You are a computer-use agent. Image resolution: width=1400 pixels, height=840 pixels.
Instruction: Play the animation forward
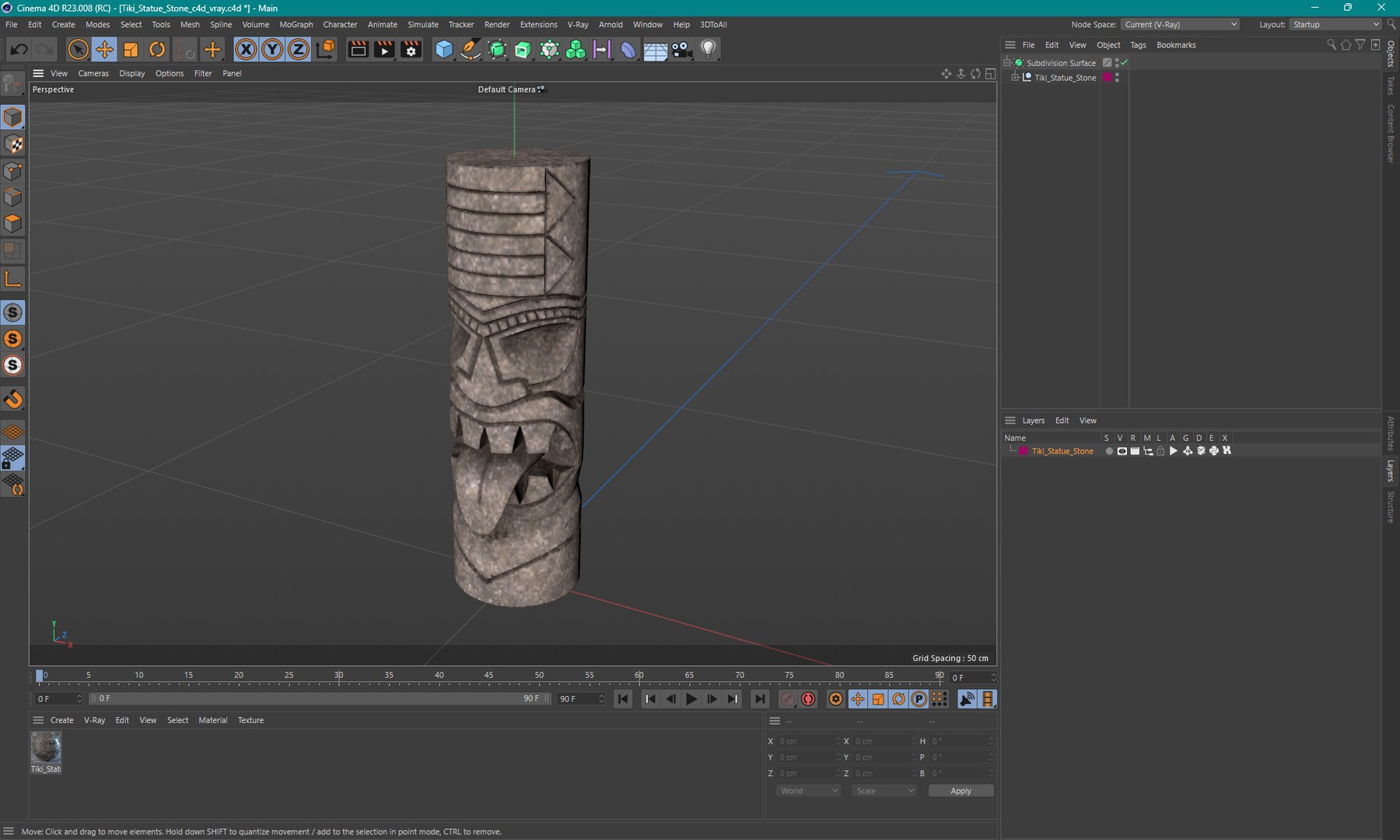tap(691, 699)
